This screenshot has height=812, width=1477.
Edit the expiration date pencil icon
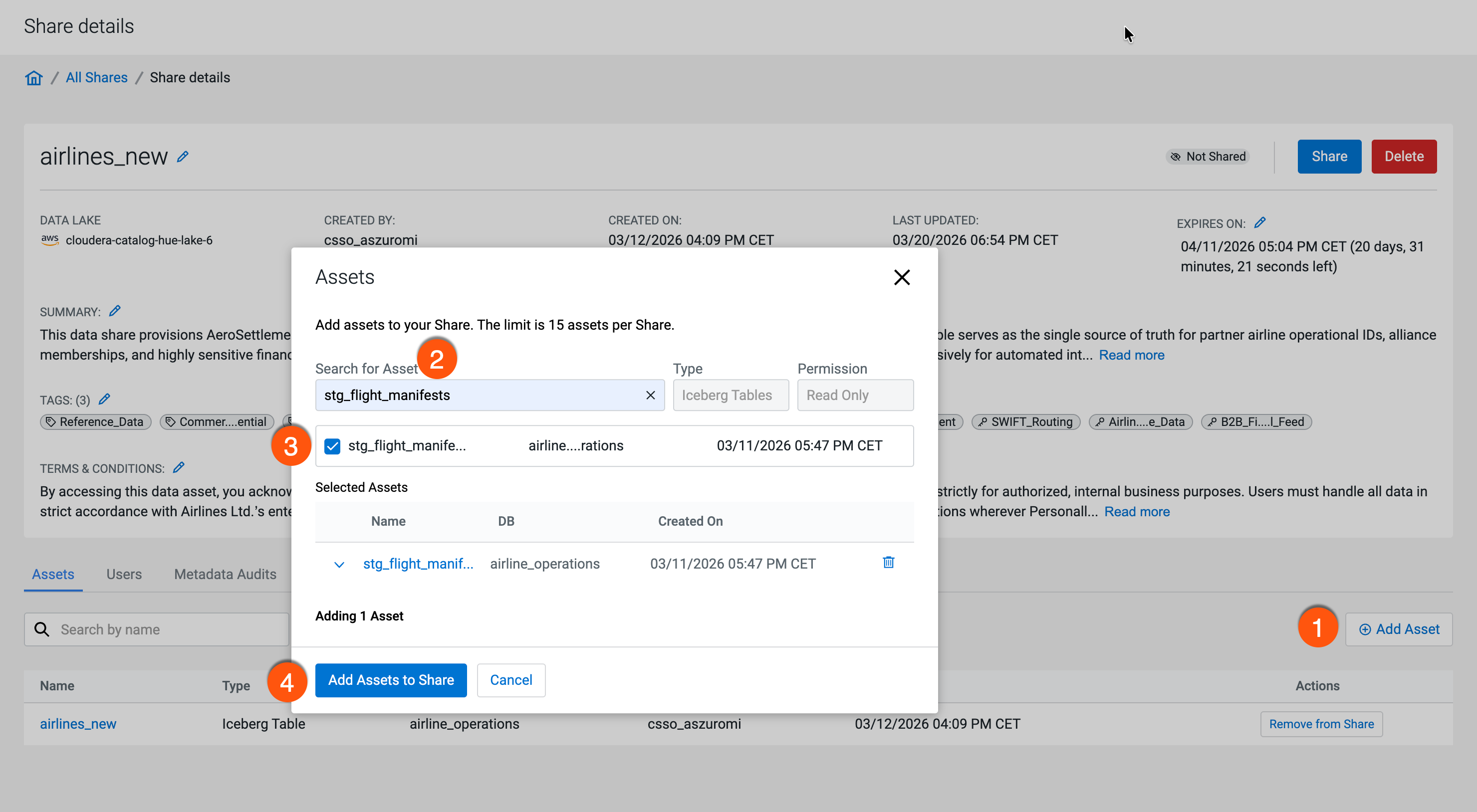click(x=1260, y=223)
